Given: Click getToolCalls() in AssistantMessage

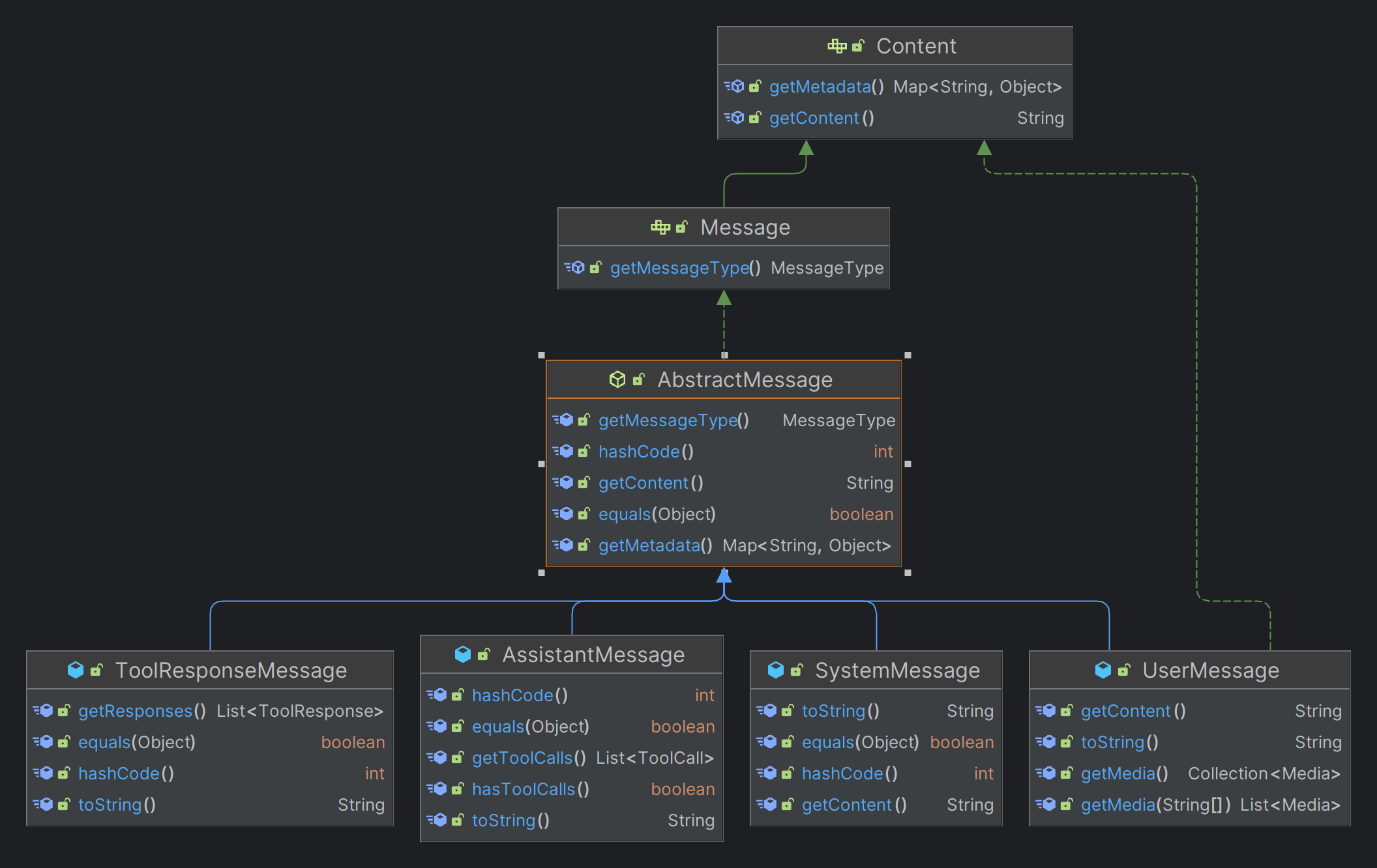Looking at the screenshot, I should click(x=529, y=758).
